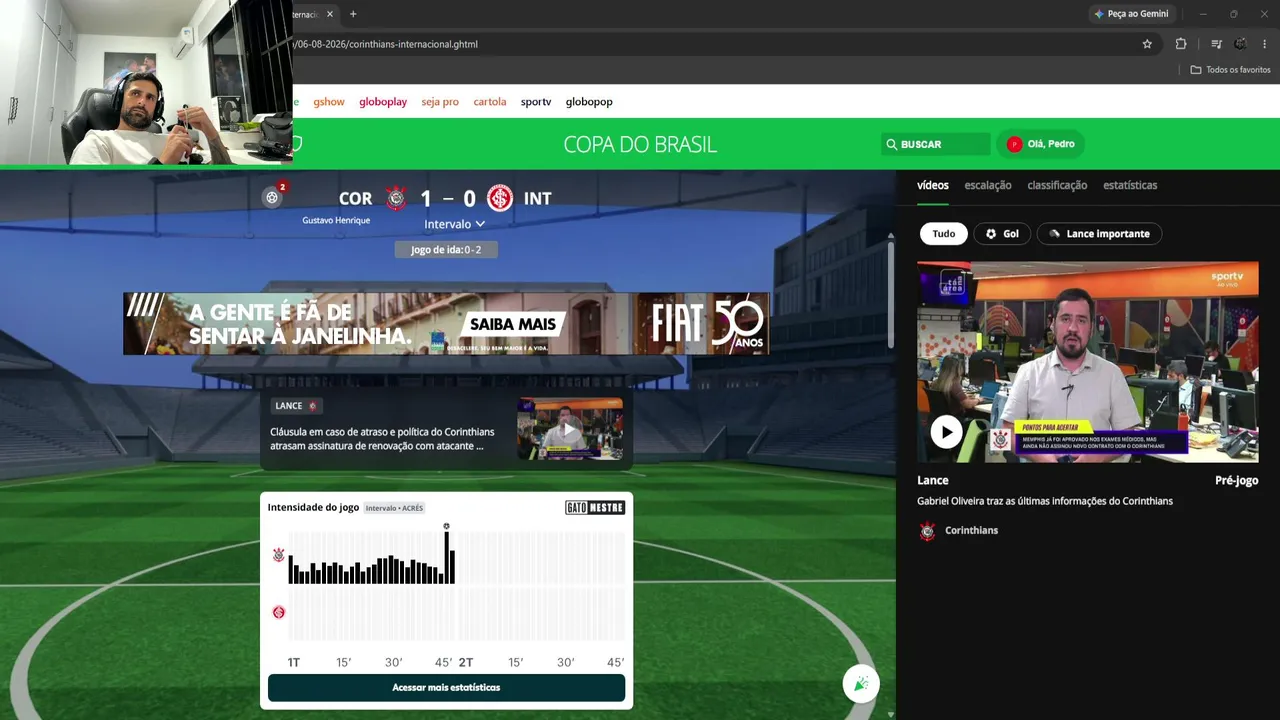The height and width of the screenshot is (720, 1280).
Task: Filter videos by Gol
Action: [1002, 234]
